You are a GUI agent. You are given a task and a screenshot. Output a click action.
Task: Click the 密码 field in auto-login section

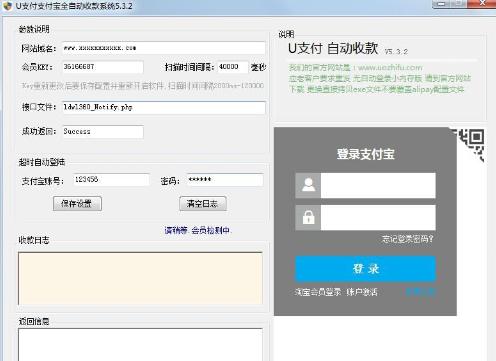coord(225,180)
